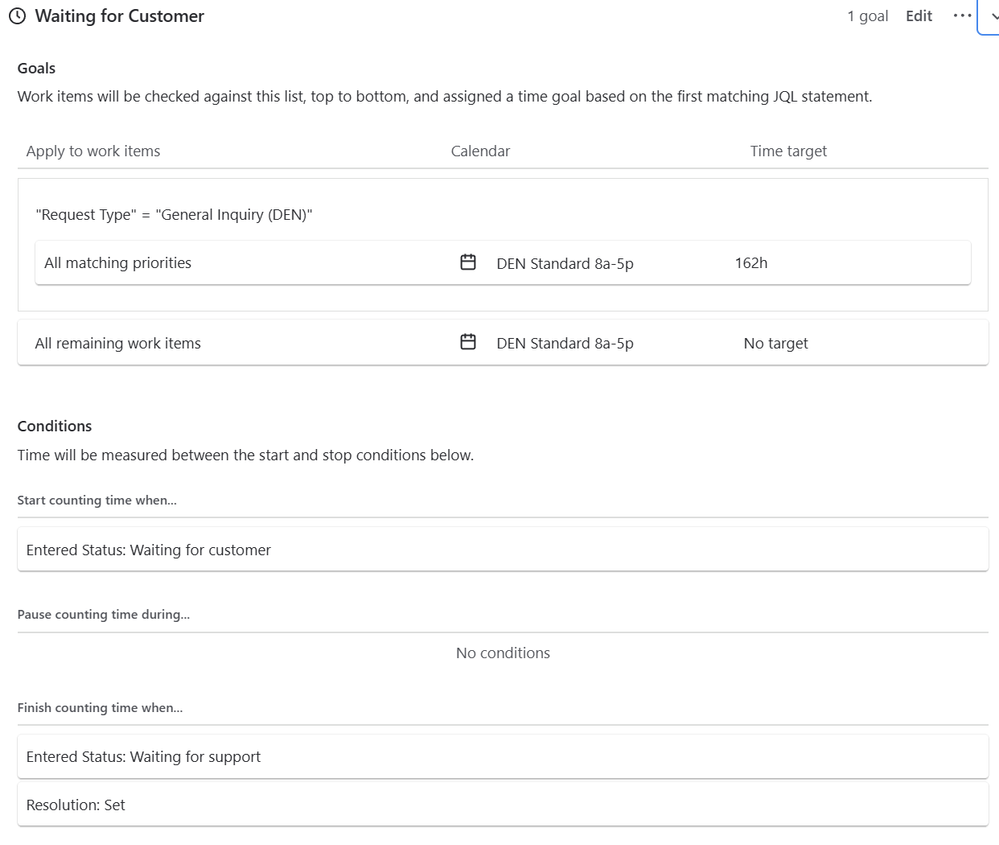Click the calendar icon in All remaining work items row
The height and width of the screenshot is (845, 999).
[468, 343]
